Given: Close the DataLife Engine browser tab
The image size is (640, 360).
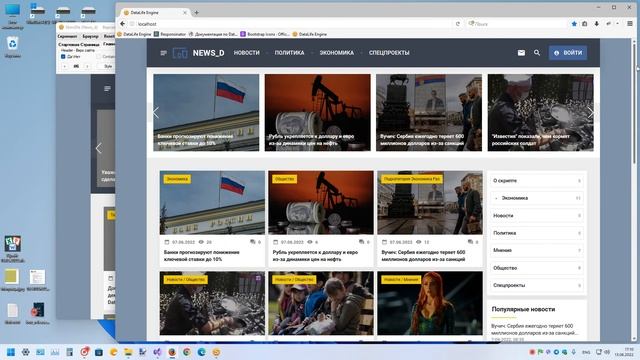Looking at the screenshot, I should (184, 13).
